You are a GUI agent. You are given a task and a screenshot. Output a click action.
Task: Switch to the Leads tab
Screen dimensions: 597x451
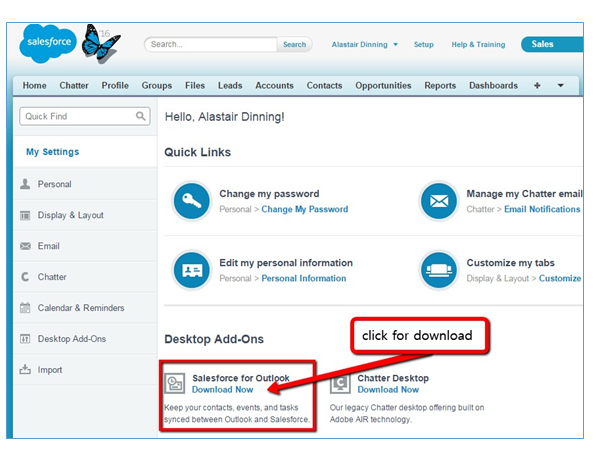[230, 86]
